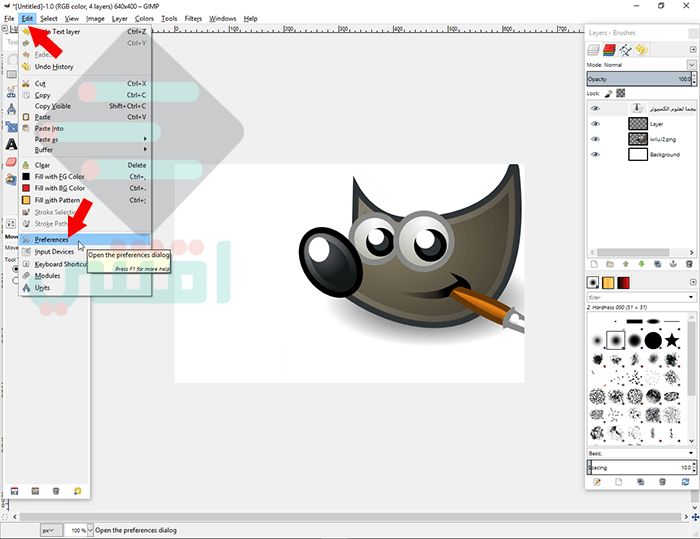Raise the layer with up arrow

(x=625, y=264)
